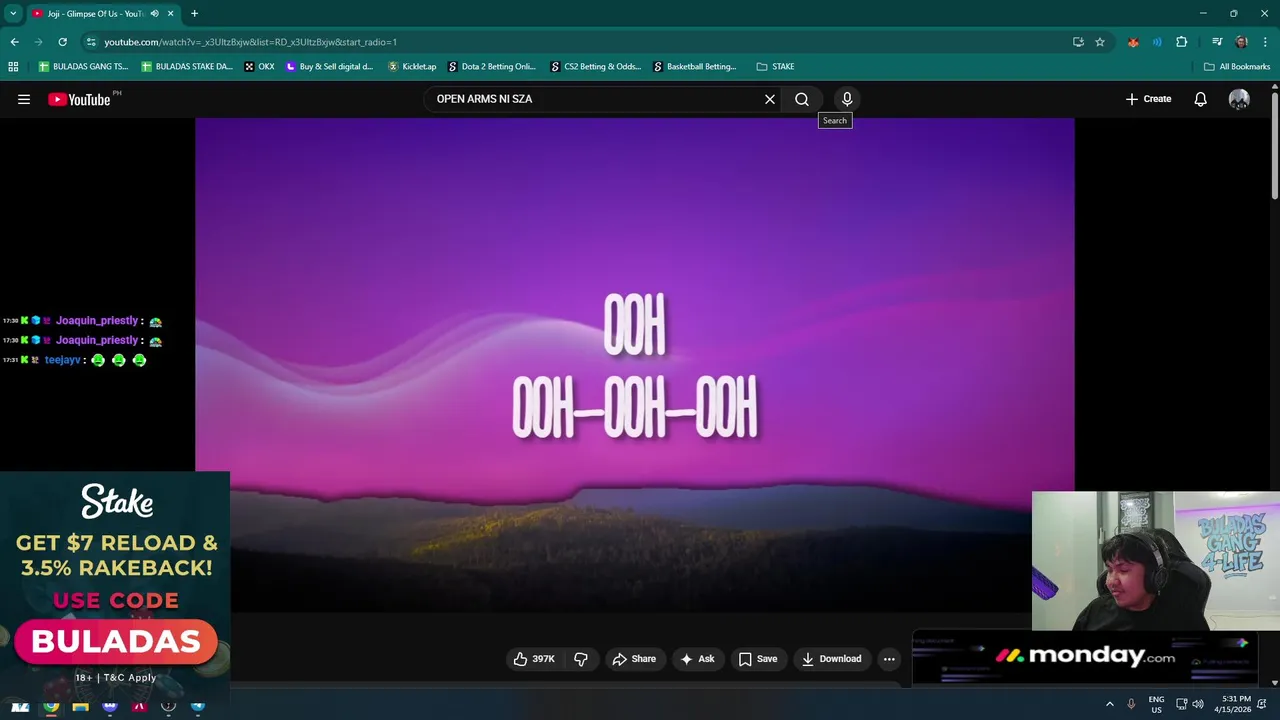
Task: Open the Kicklet.ap bookmark
Action: tap(412, 67)
